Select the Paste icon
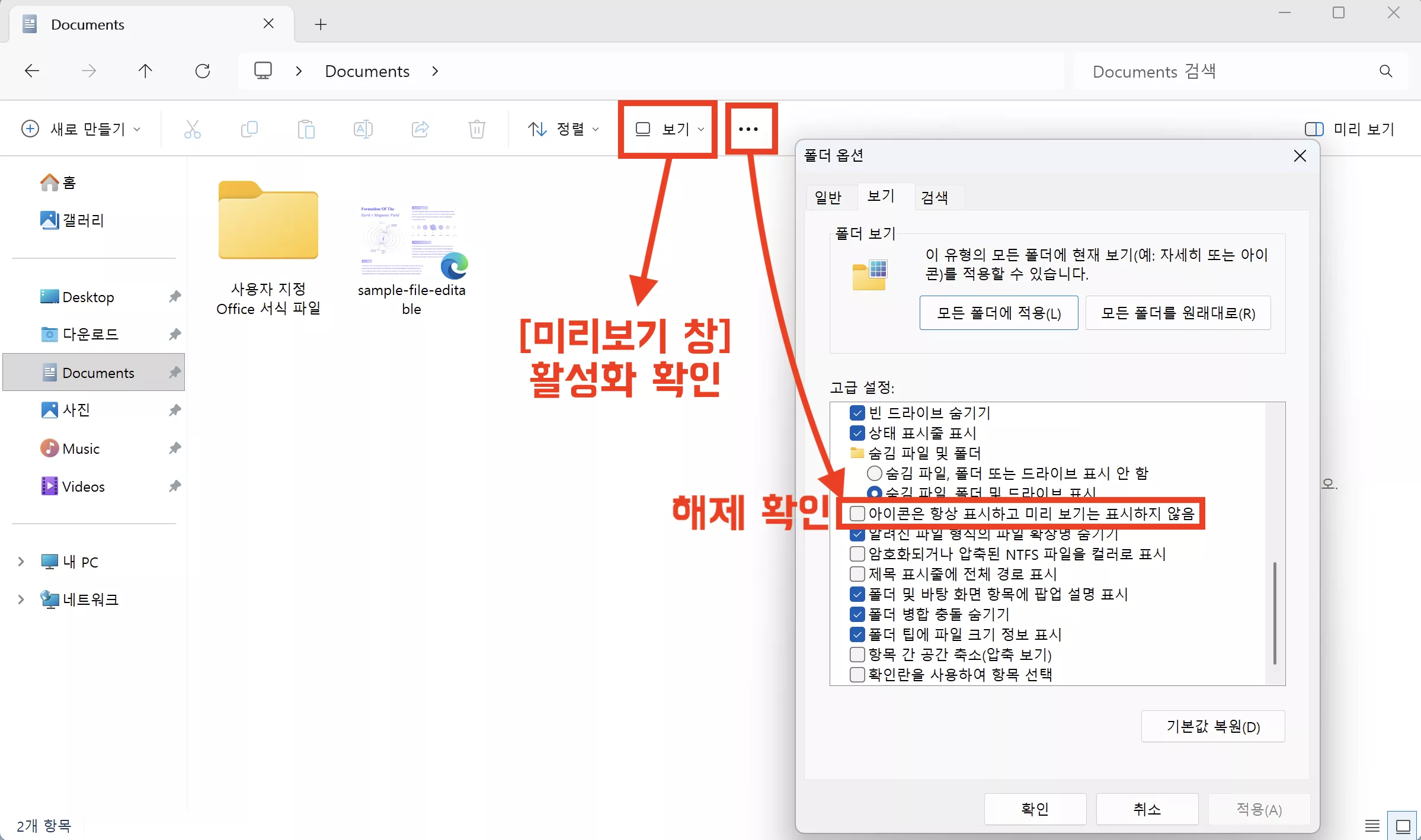This screenshot has height=840, width=1421. pyautogui.click(x=306, y=129)
